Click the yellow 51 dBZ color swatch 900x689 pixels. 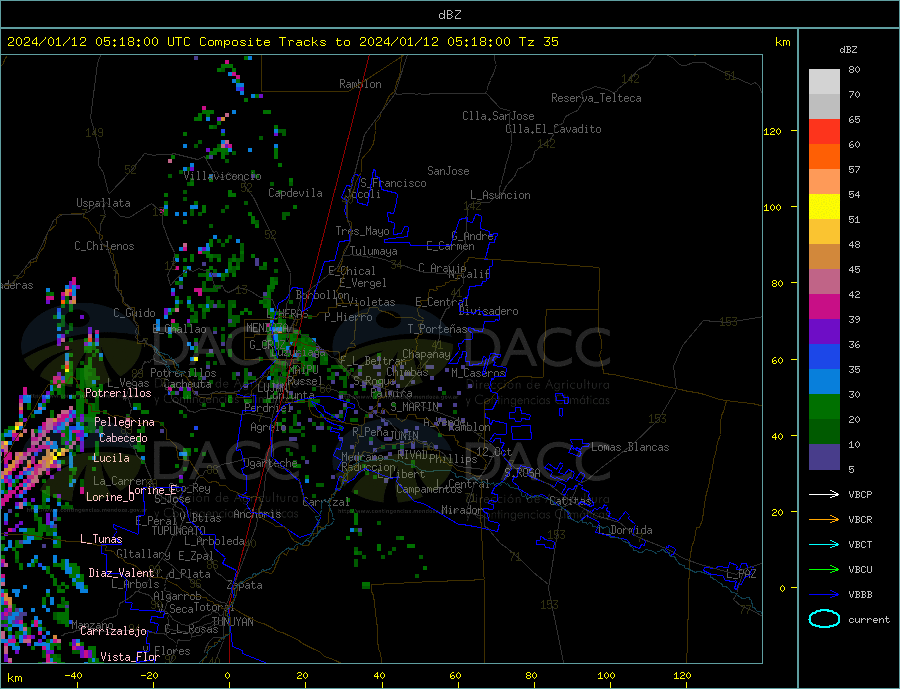coord(824,207)
